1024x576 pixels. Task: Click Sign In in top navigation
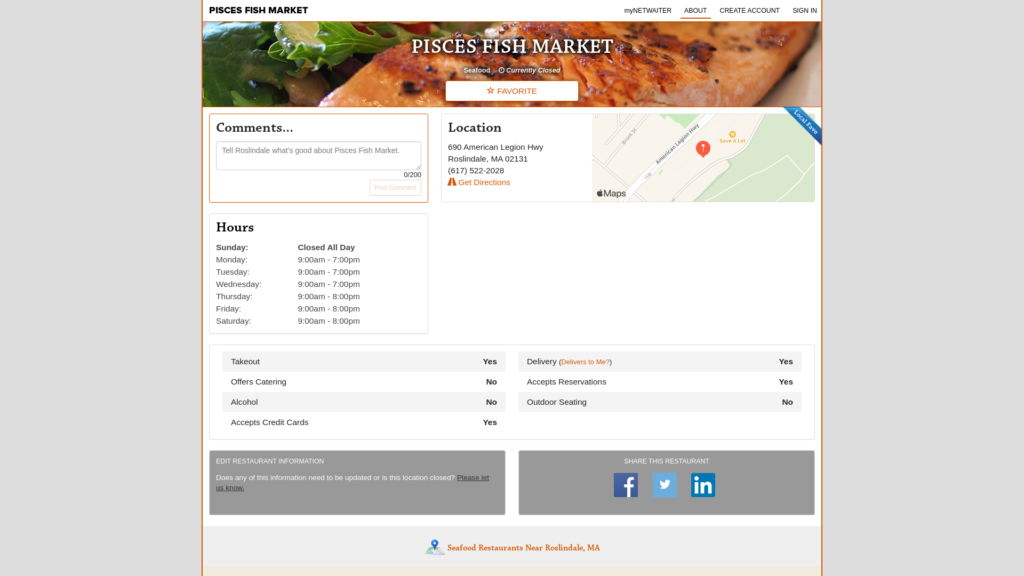click(x=804, y=10)
